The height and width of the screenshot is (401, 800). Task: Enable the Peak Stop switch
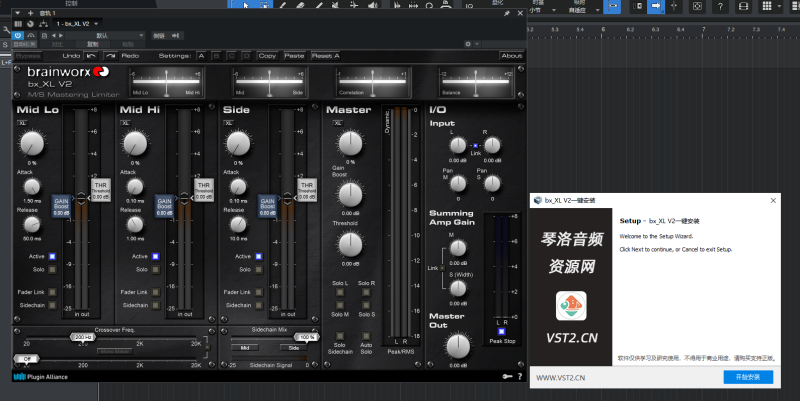click(x=501, y=331)
